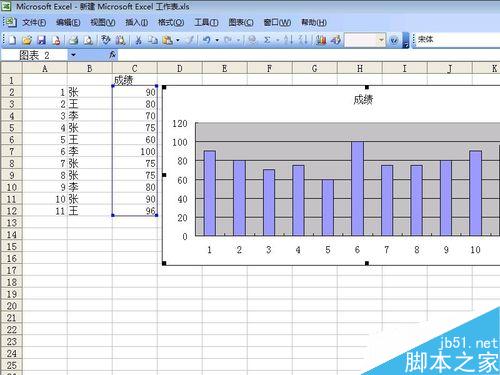Open the 插入(I) menu
Viewport: 500px width, 375px height.
(137, 23)
